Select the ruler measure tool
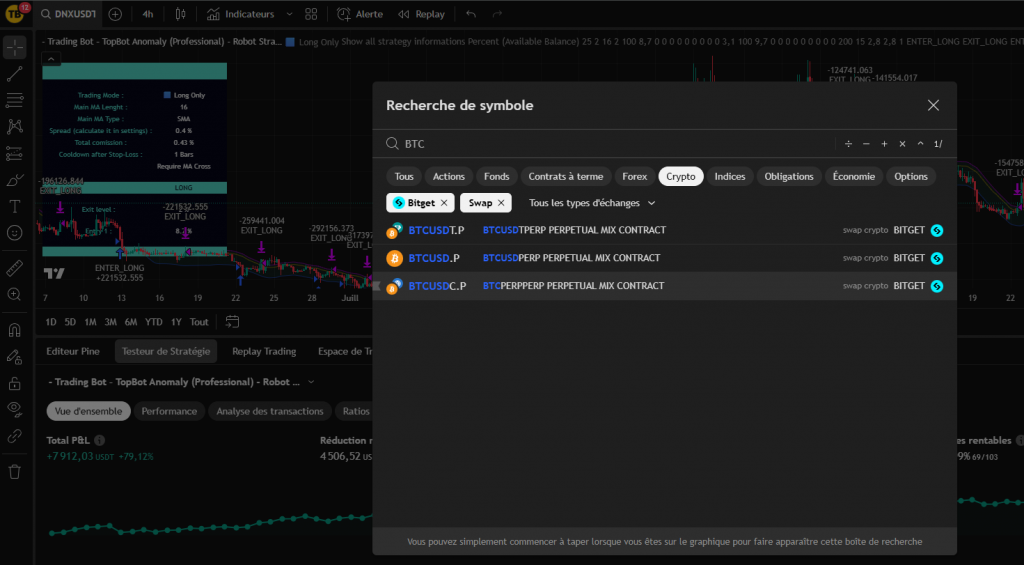Image resolution: width=1024 pixels, height=565 pixels. [14, 268]
